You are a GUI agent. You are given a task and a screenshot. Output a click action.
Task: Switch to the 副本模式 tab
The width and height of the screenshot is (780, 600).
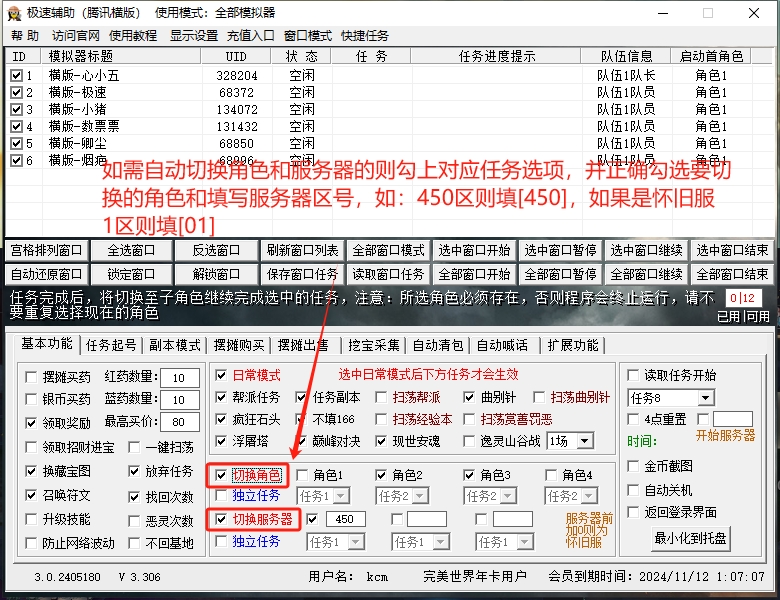[175, 345]
